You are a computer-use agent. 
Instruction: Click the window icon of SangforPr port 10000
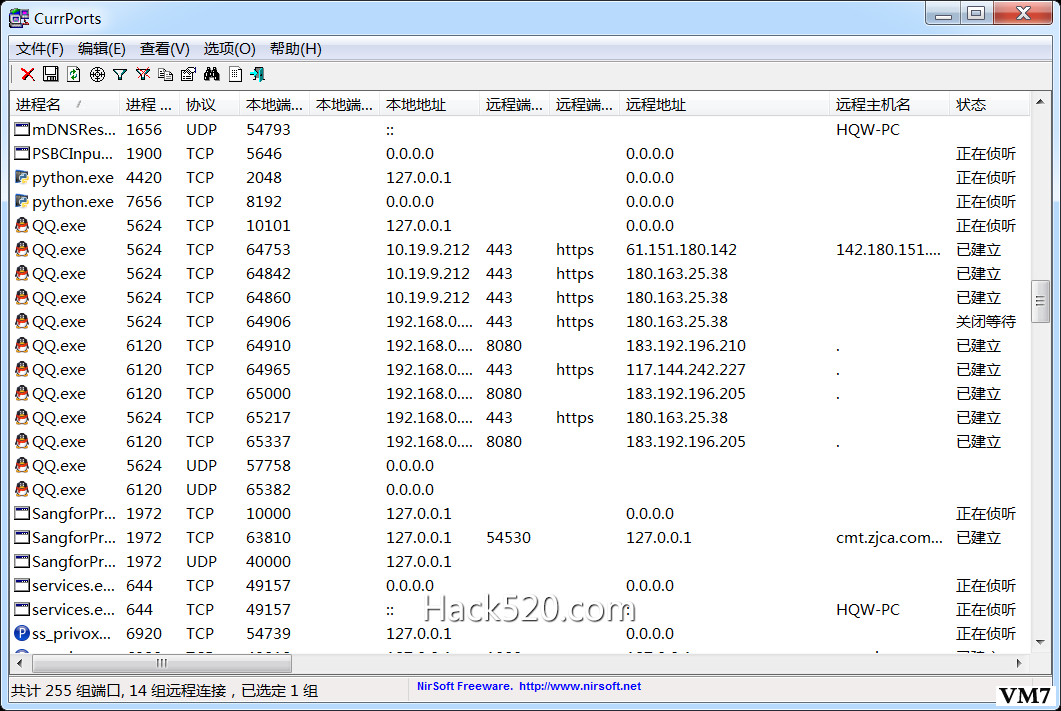[x=22, y=513]
